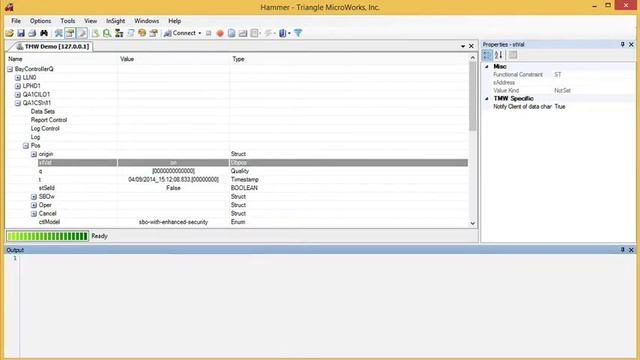Collapse the TMW Specific property category

pyautogui.click(x=487, y=98)
